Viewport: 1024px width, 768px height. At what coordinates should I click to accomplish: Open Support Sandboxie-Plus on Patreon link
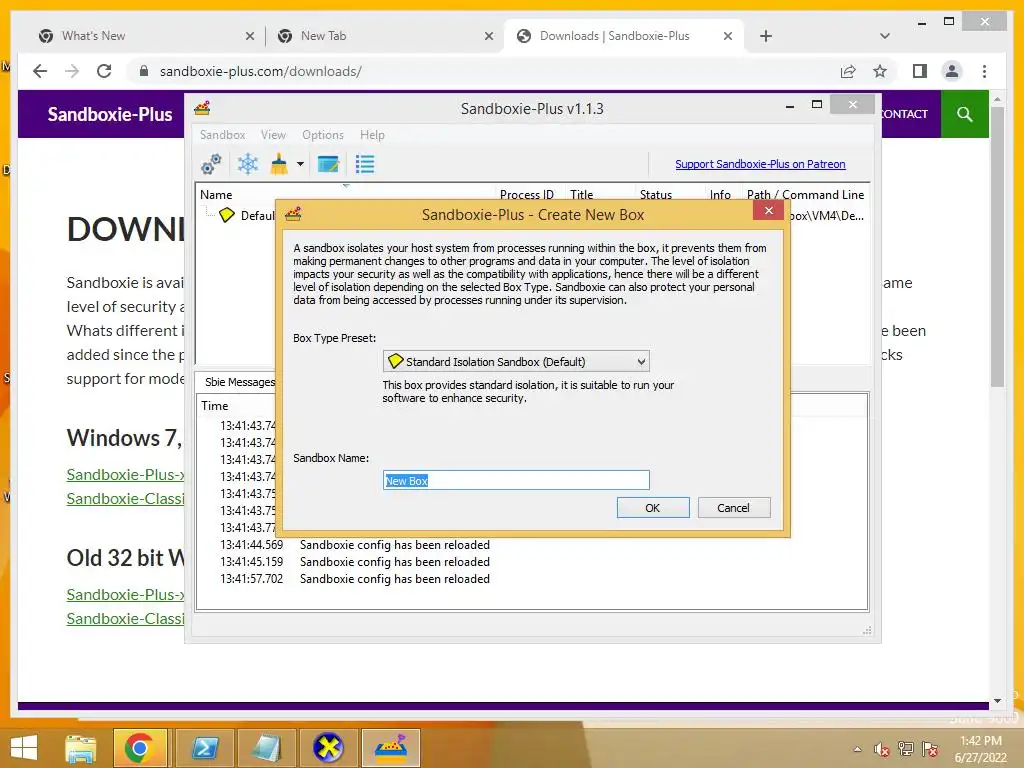760,164
